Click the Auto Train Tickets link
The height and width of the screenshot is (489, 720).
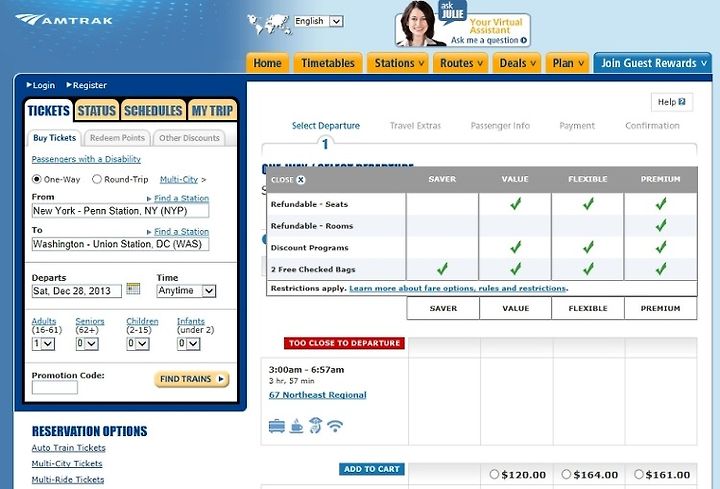point(68,448)
